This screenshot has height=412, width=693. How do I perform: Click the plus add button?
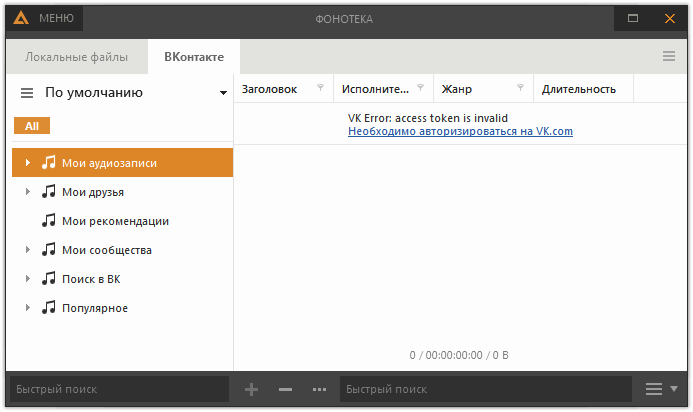tap(251, 389)
